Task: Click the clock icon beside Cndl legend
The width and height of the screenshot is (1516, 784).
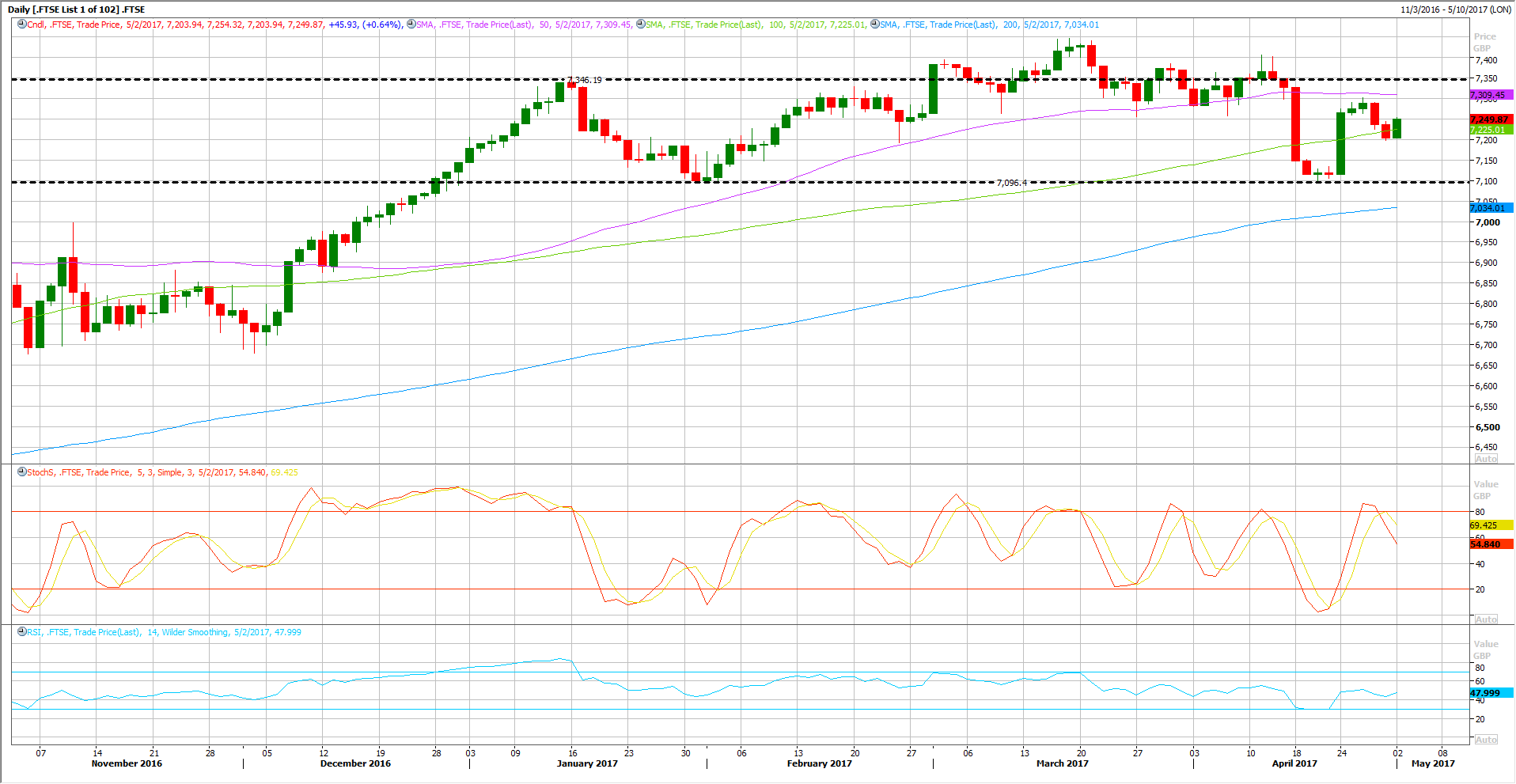Action: click(x=22, y=25)
